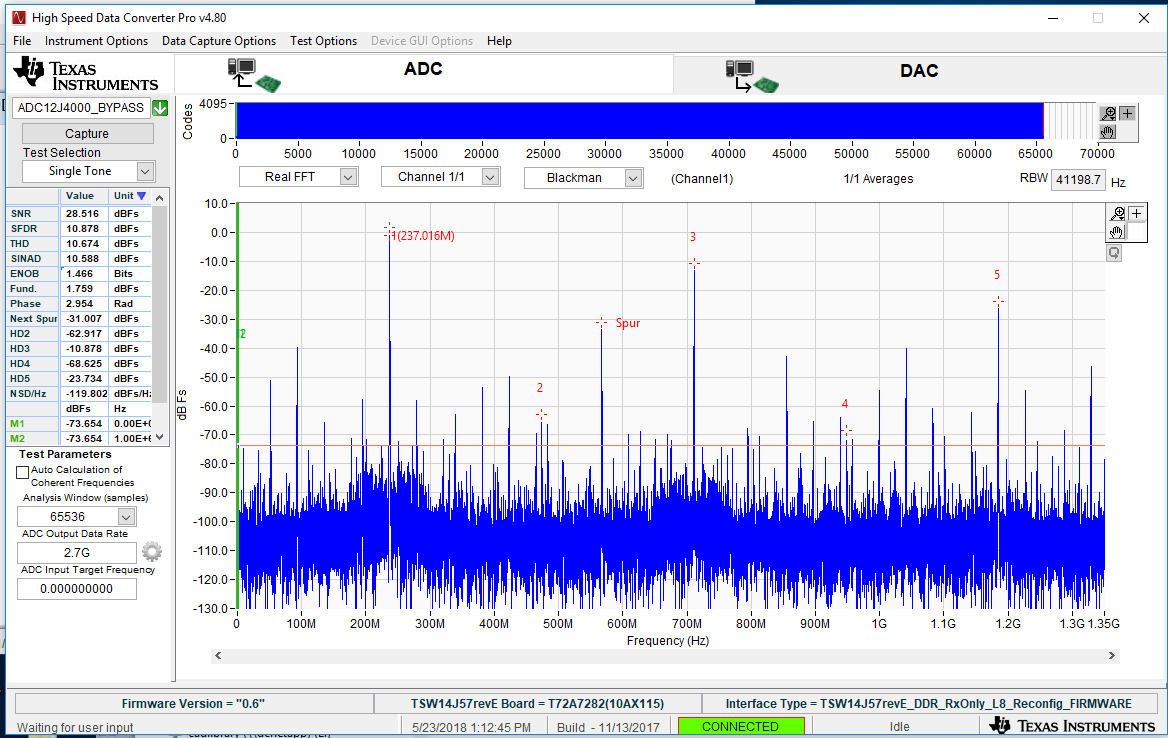Click the DAC generator board icon

click(752, 77)
